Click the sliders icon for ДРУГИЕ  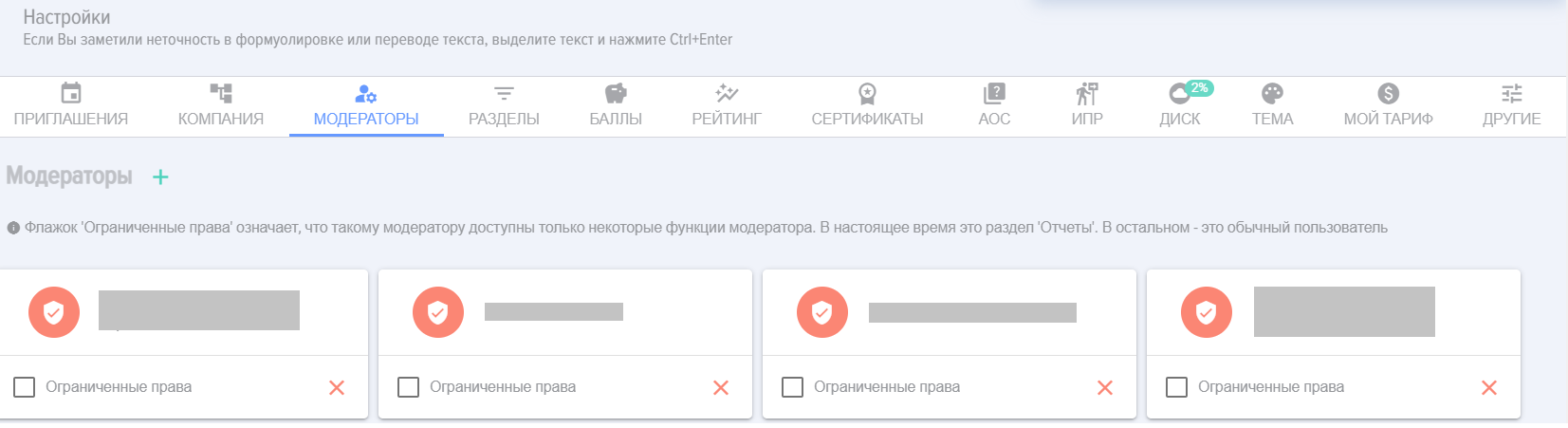(1511, 93)
